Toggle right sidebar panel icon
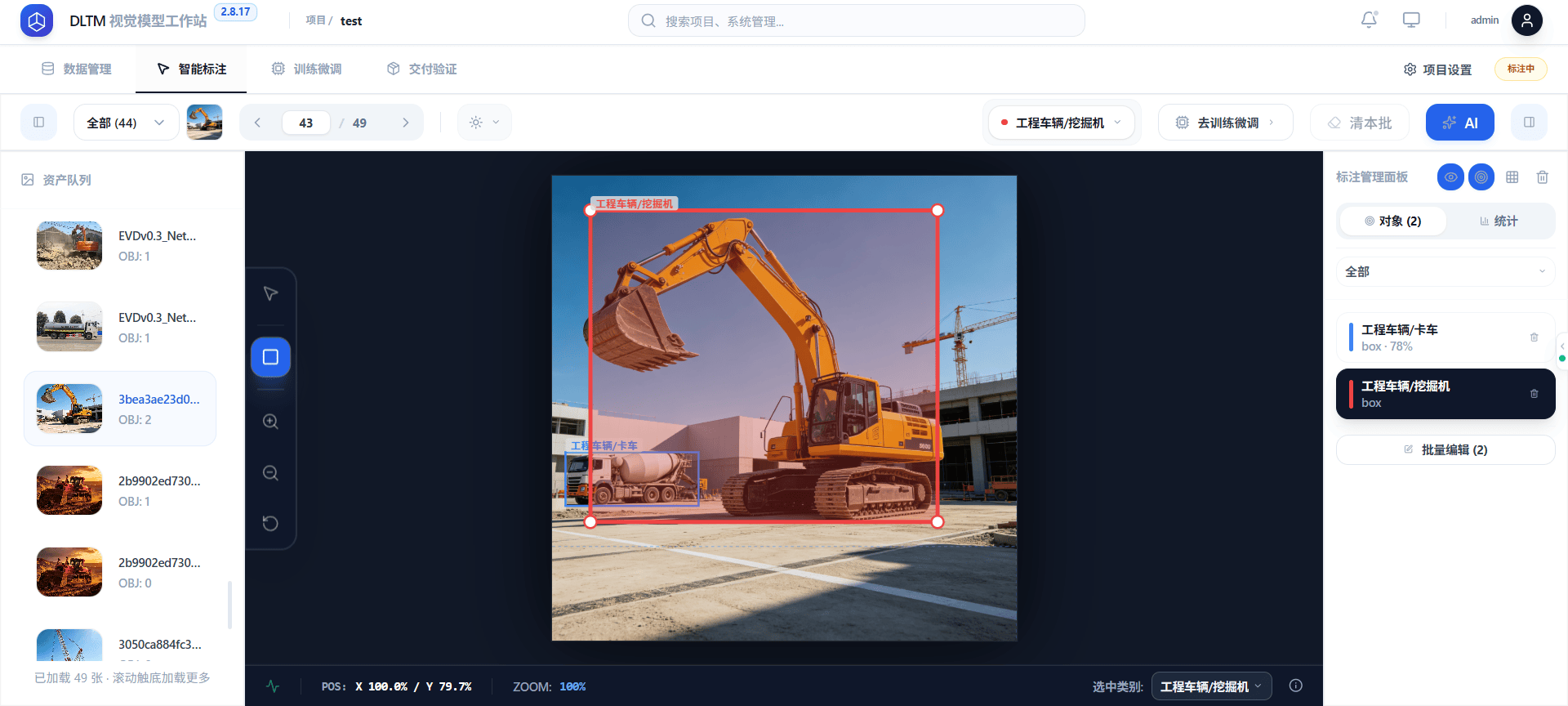1568x706 pixels. [1529, 123]
